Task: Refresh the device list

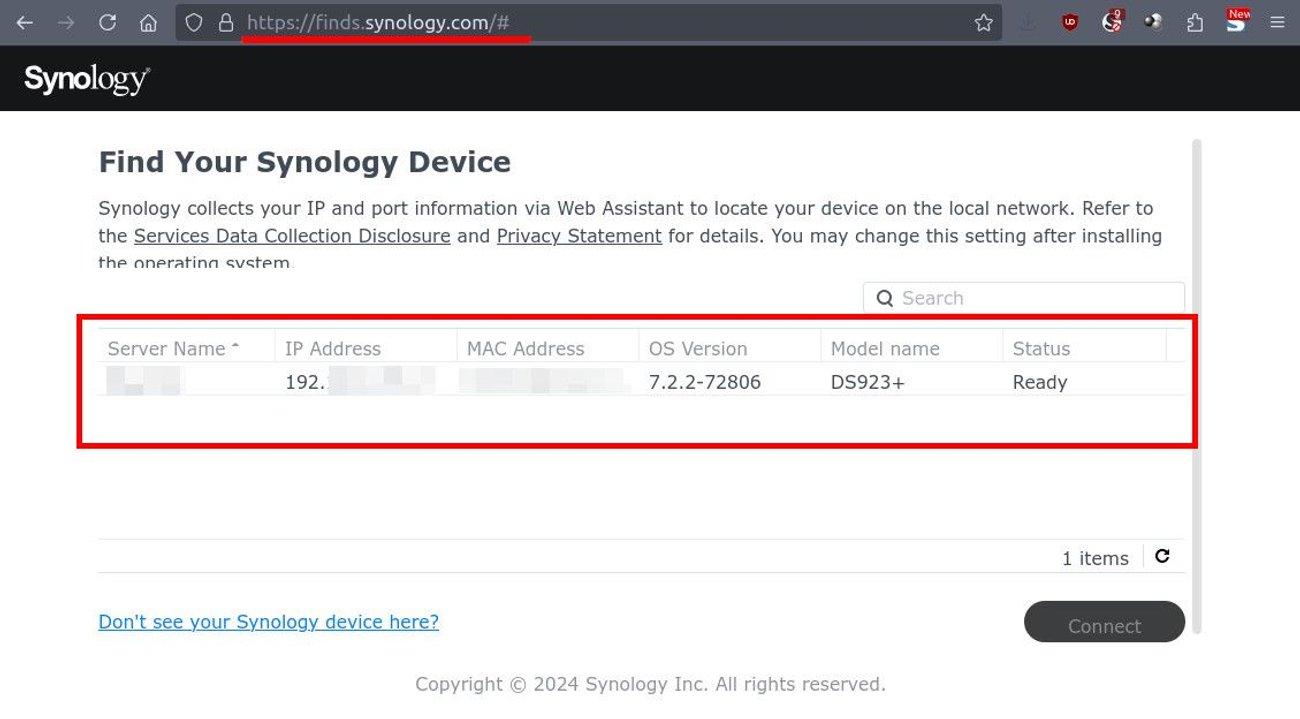Action: coord(1162,556)
